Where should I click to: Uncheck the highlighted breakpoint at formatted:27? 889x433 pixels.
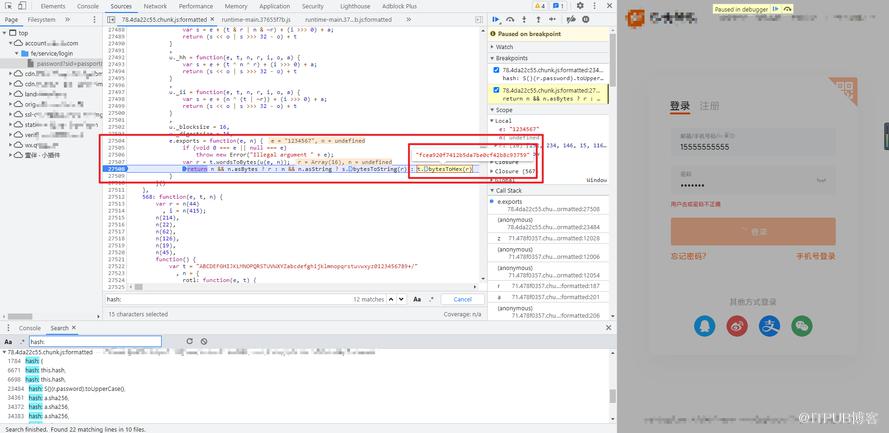(497, 90)
